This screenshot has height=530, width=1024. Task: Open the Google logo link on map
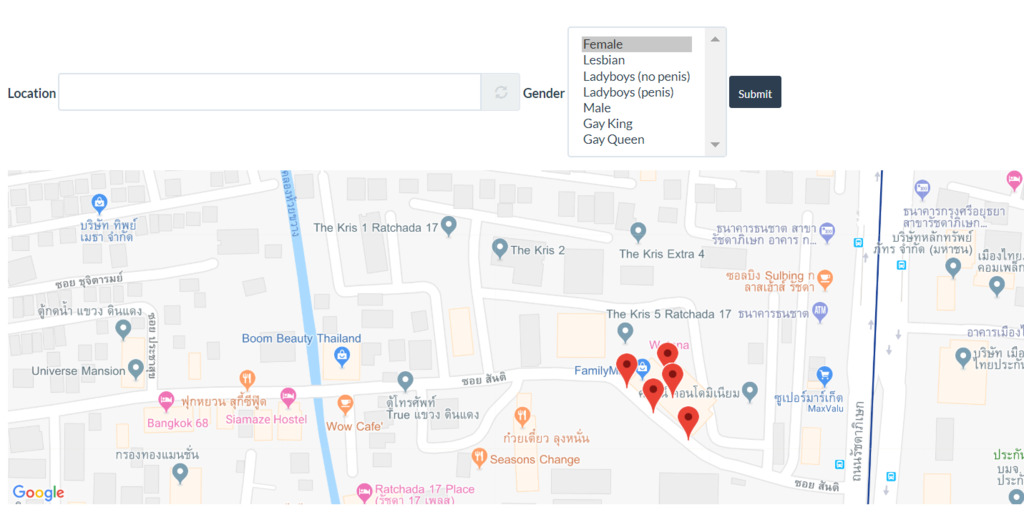coord(38,493)
